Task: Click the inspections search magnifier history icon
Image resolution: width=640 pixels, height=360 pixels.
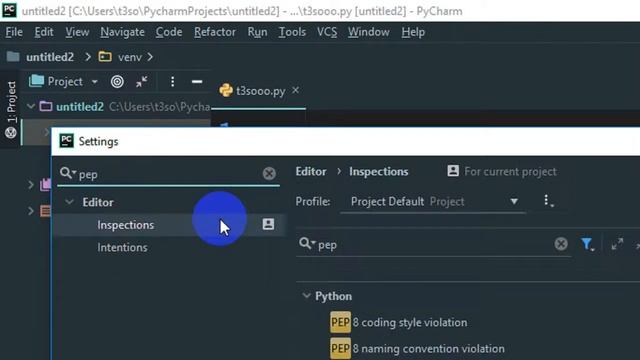Action: click(307, 244)
